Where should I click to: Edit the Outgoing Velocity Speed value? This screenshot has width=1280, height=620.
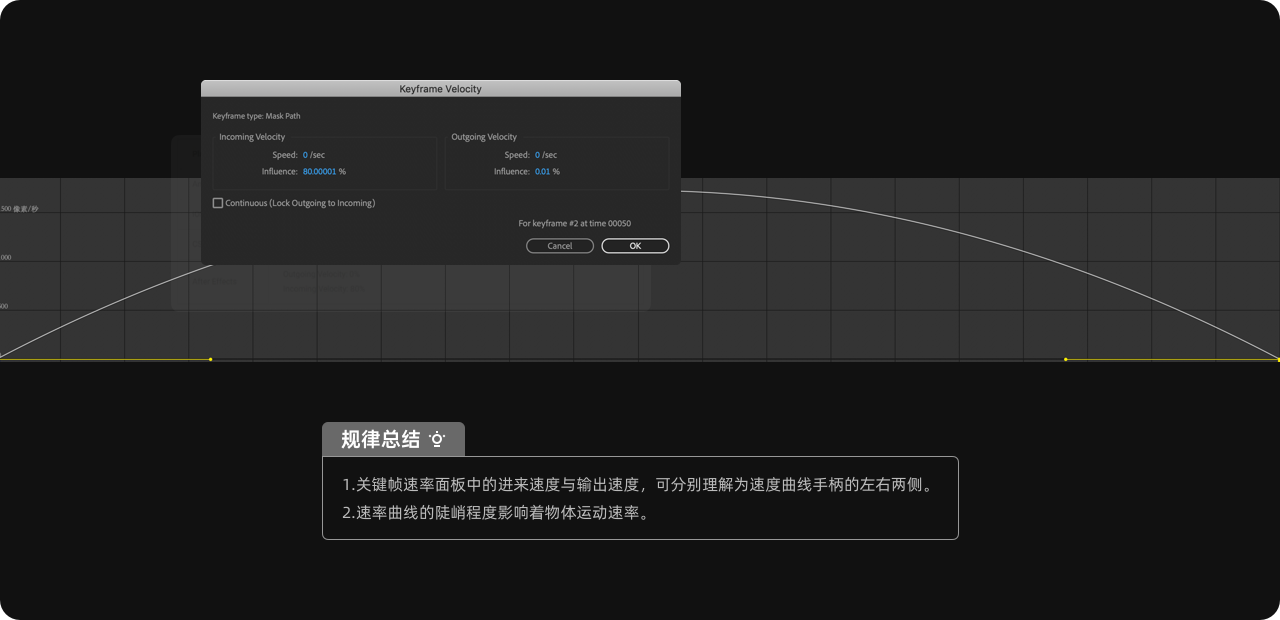537,155
